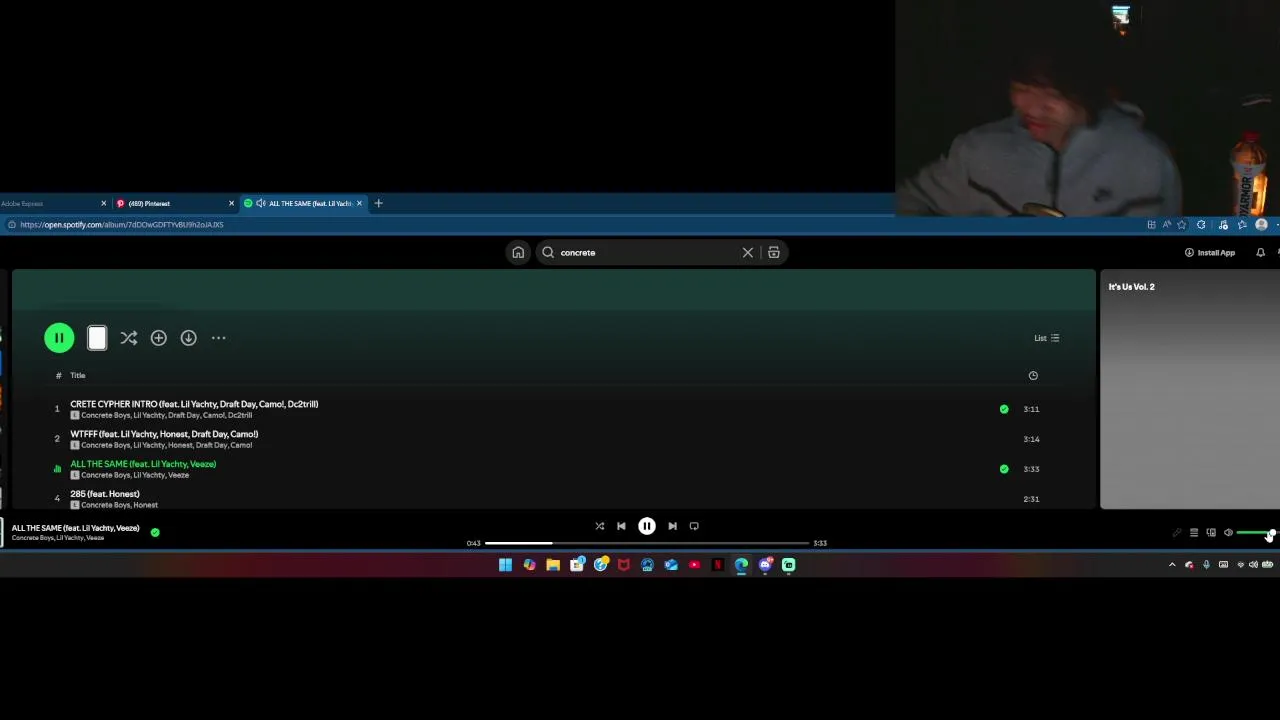Toggle saved checkmark on CRETE CYPHER INTRO row

(x=1004, y=409)
